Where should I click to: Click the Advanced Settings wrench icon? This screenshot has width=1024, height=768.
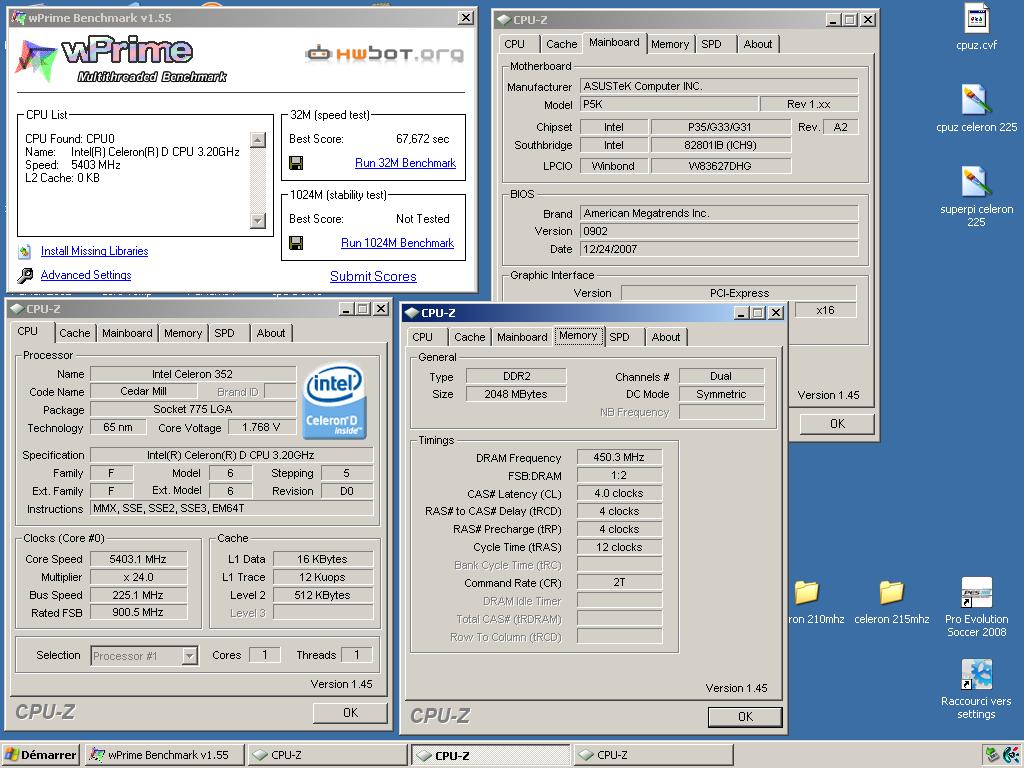point(25,275)
